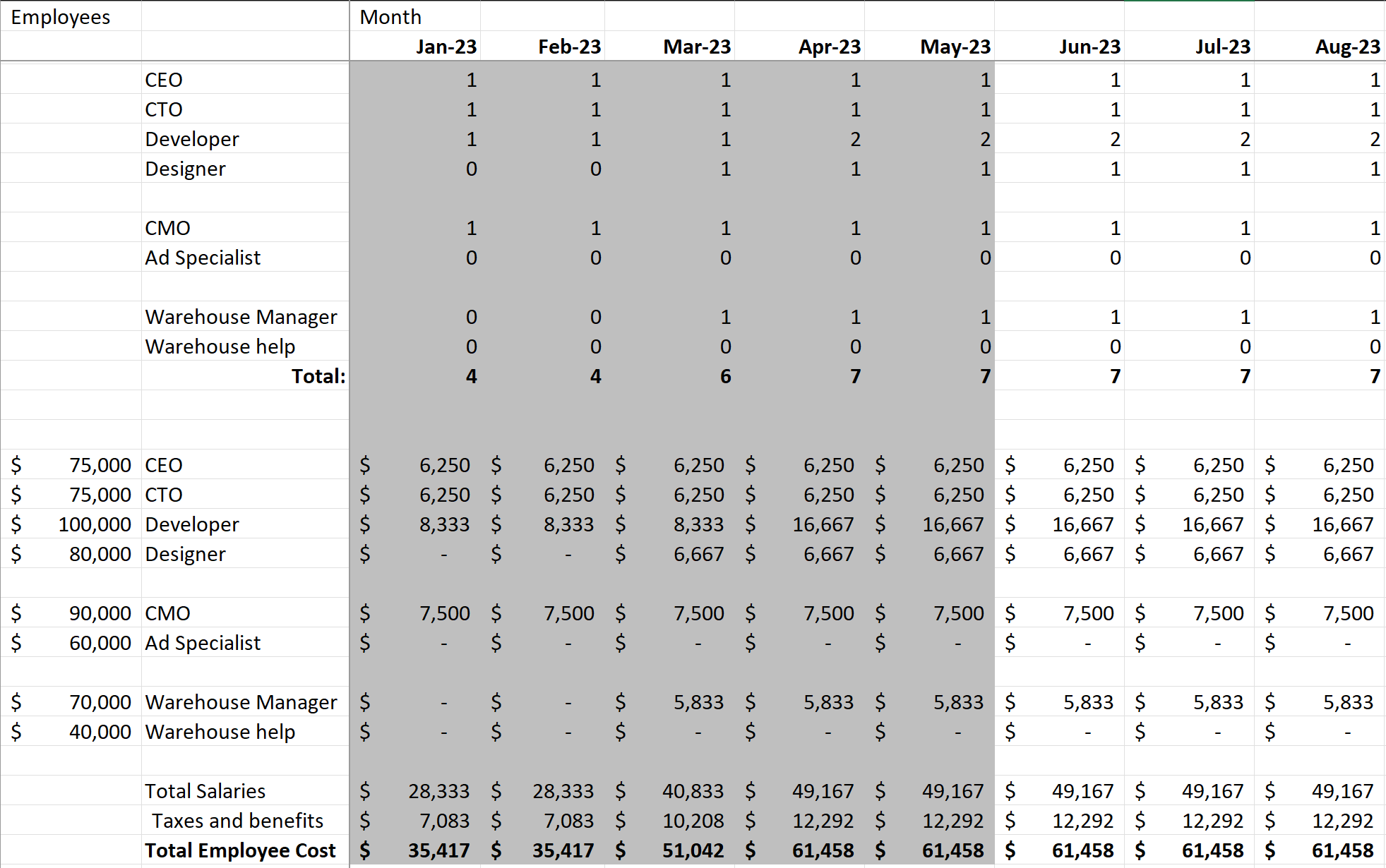Viewport: 1386px width, 868px height.
Task: Select the CMO label in headcount section
Action: coord(245,227)
